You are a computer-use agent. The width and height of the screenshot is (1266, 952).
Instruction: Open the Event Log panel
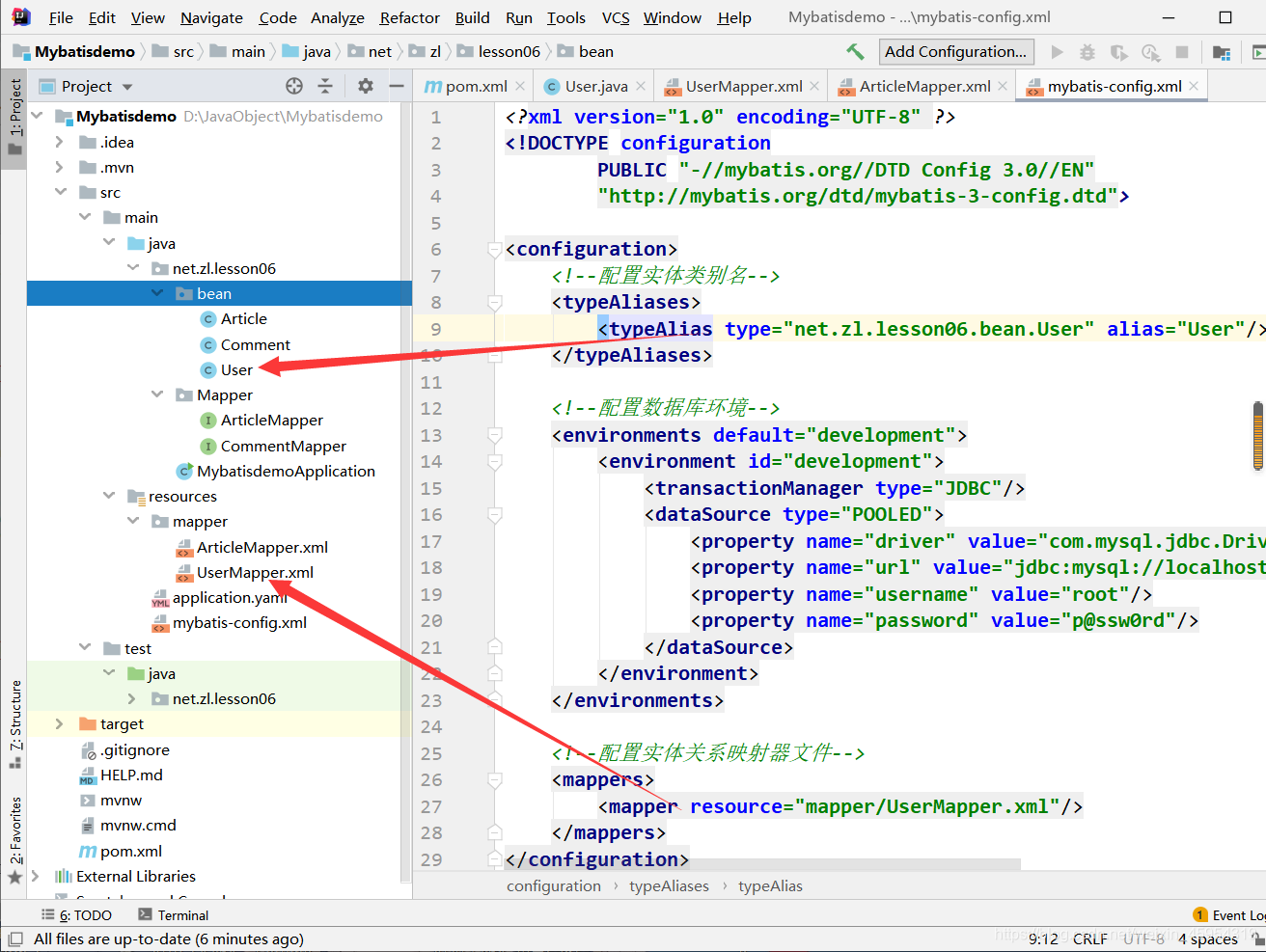1229,914
